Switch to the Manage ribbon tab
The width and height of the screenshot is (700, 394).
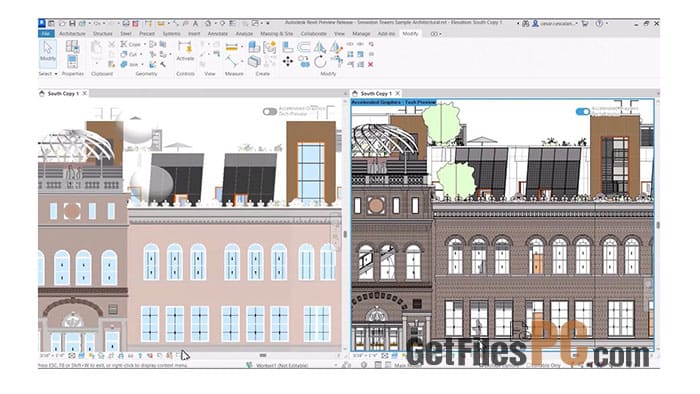[361, 34]
